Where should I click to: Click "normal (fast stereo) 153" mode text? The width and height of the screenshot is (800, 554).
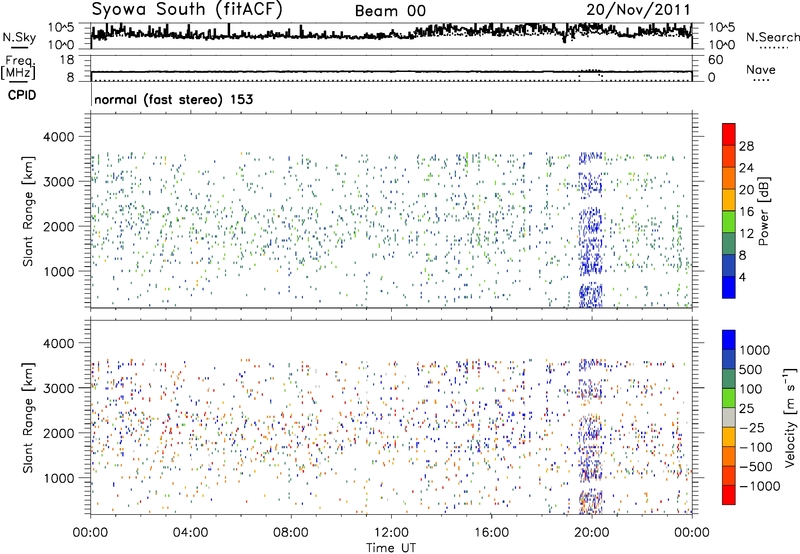tap(173, 99)
